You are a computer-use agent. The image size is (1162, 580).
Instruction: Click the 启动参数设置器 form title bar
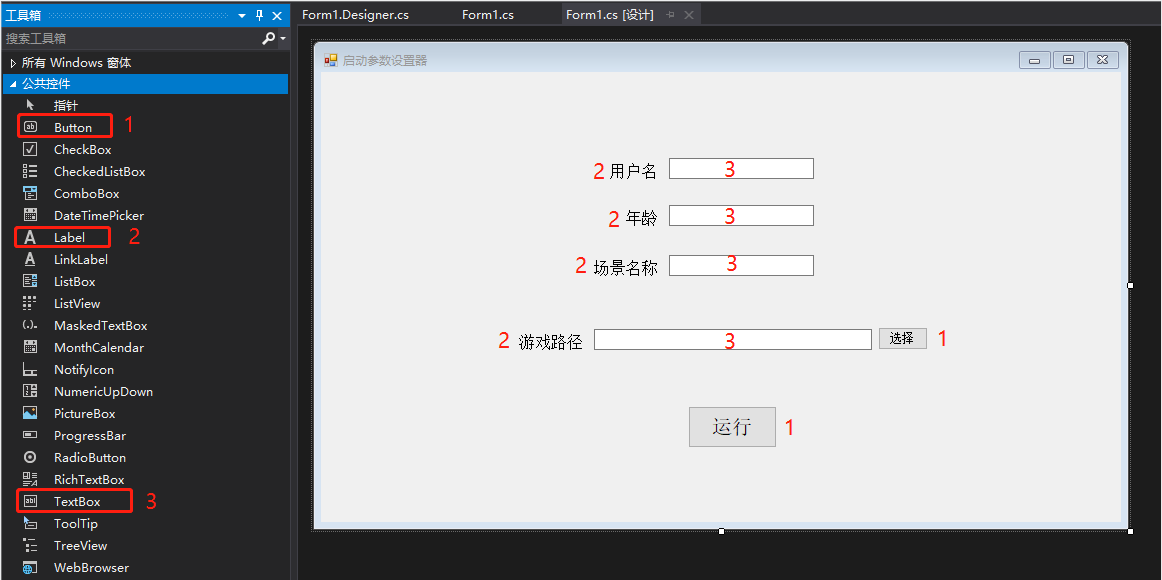coord(720,60)
